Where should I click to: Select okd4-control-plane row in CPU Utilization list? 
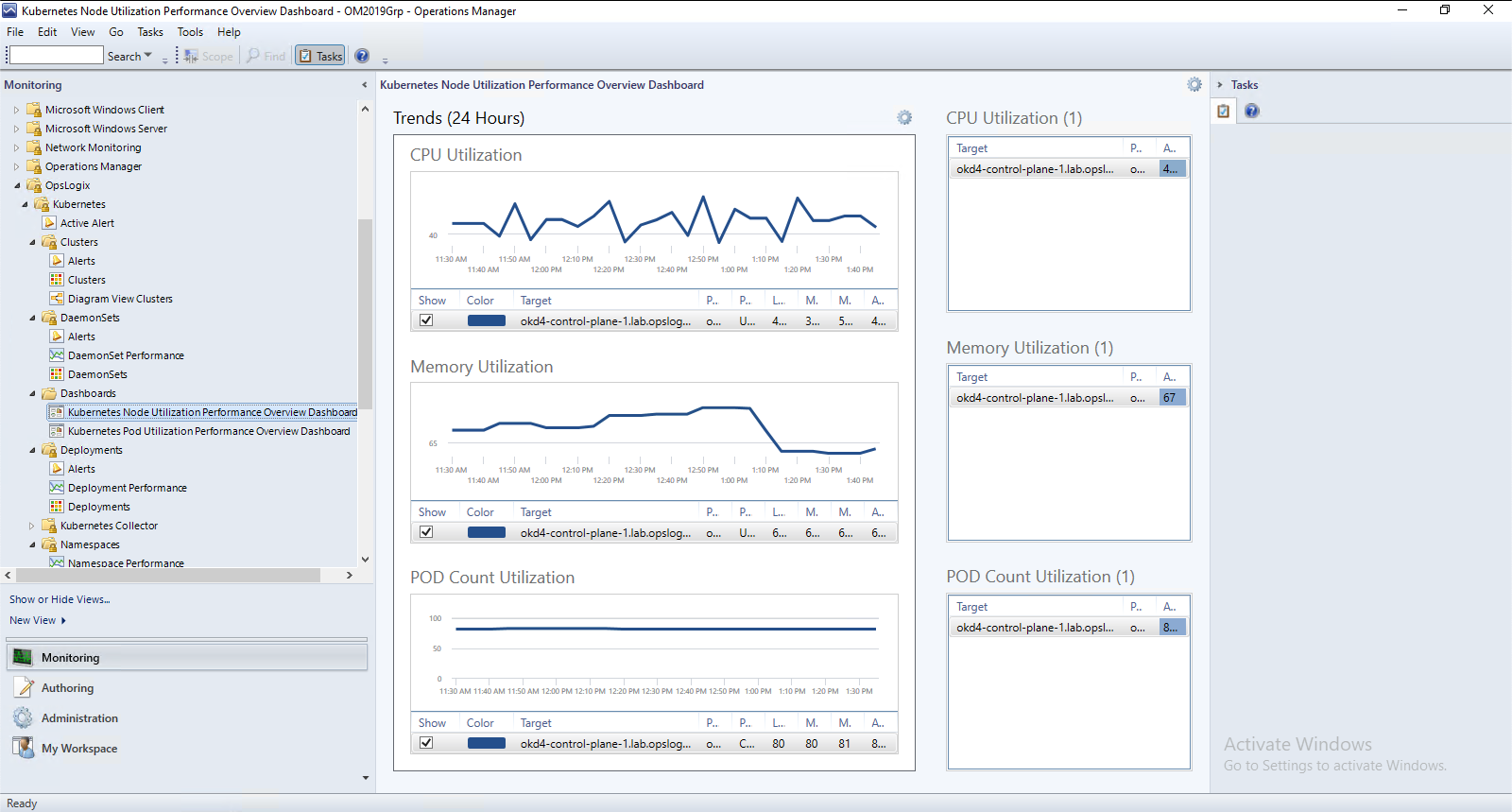coord(1068,169)
